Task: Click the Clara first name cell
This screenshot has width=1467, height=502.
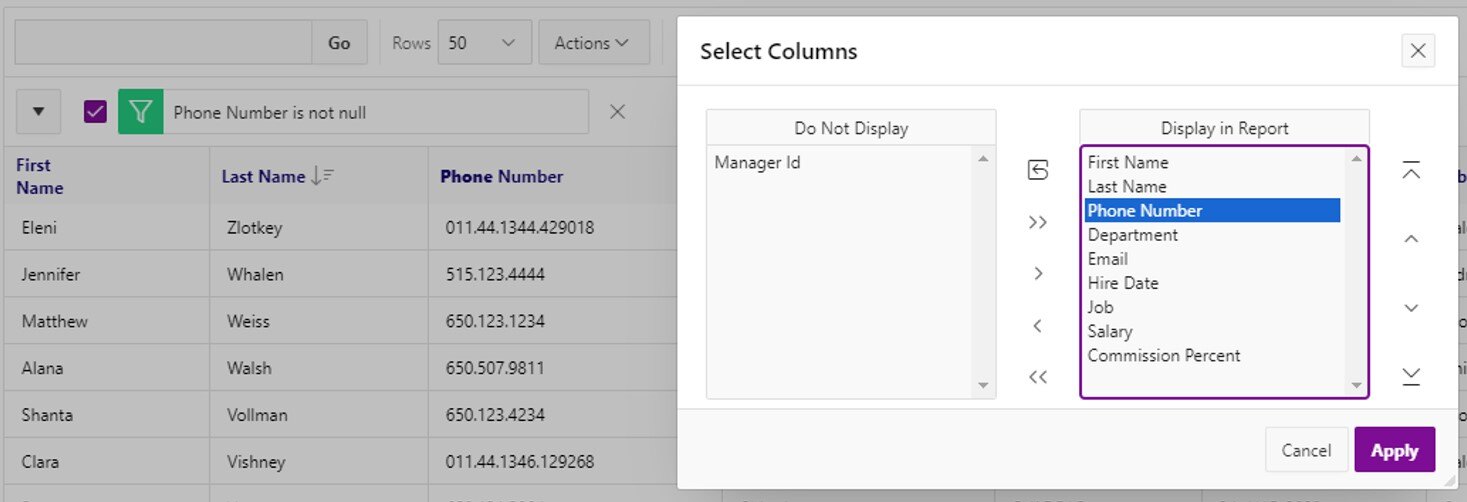Action: point(40,462)
